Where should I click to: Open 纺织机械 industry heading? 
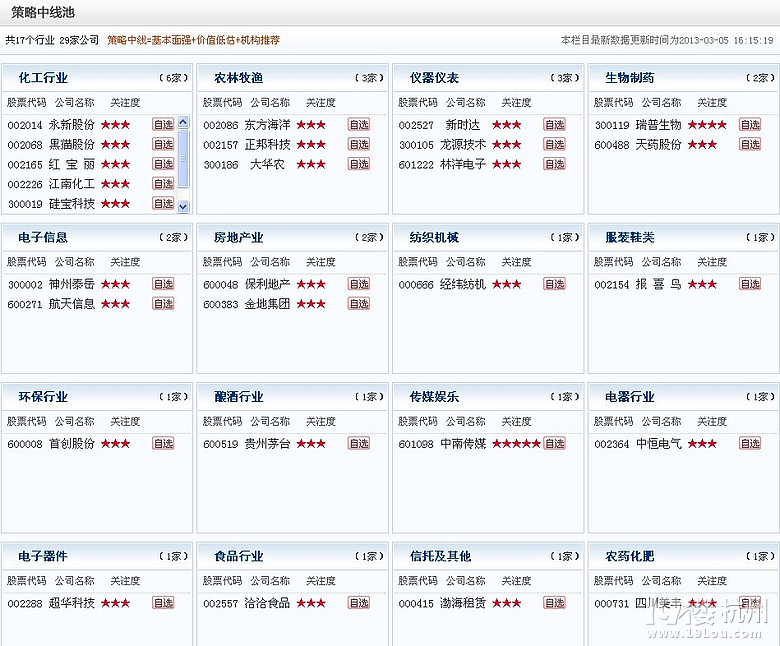(434, 237)
